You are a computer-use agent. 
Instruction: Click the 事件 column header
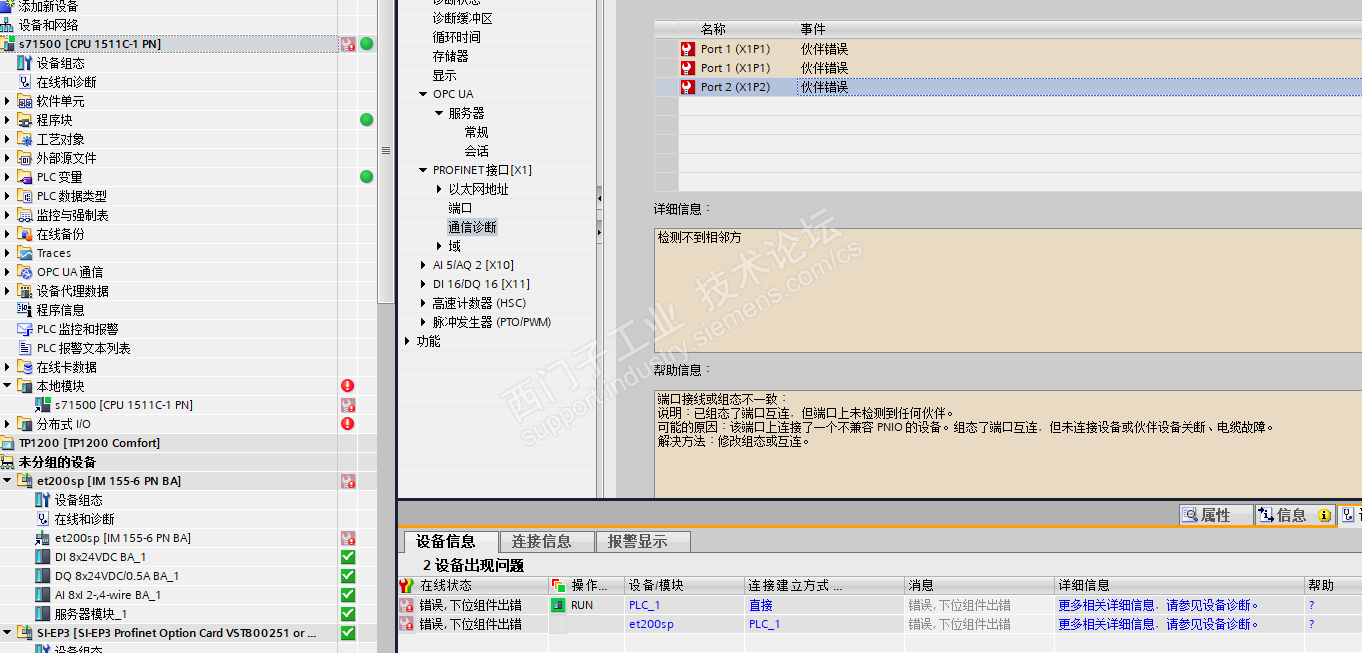pyautogui.click(x=813, y=29)
